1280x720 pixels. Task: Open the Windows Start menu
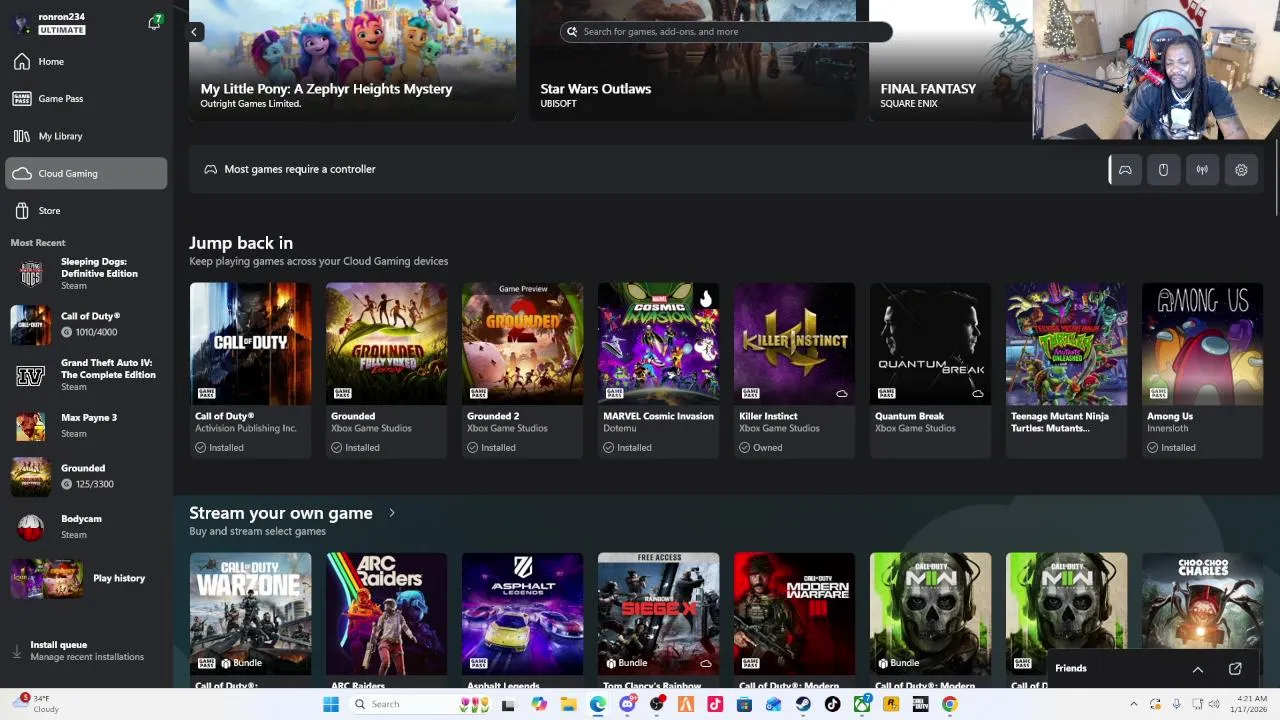(331, 705)
